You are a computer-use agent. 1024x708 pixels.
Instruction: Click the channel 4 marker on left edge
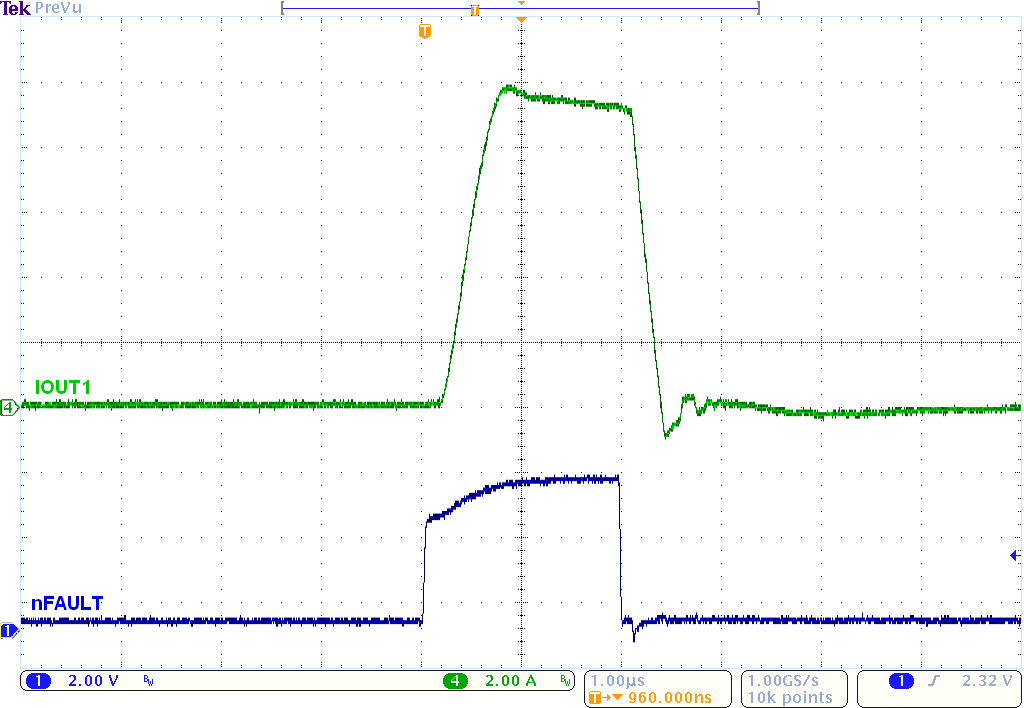tap(8, 407)
